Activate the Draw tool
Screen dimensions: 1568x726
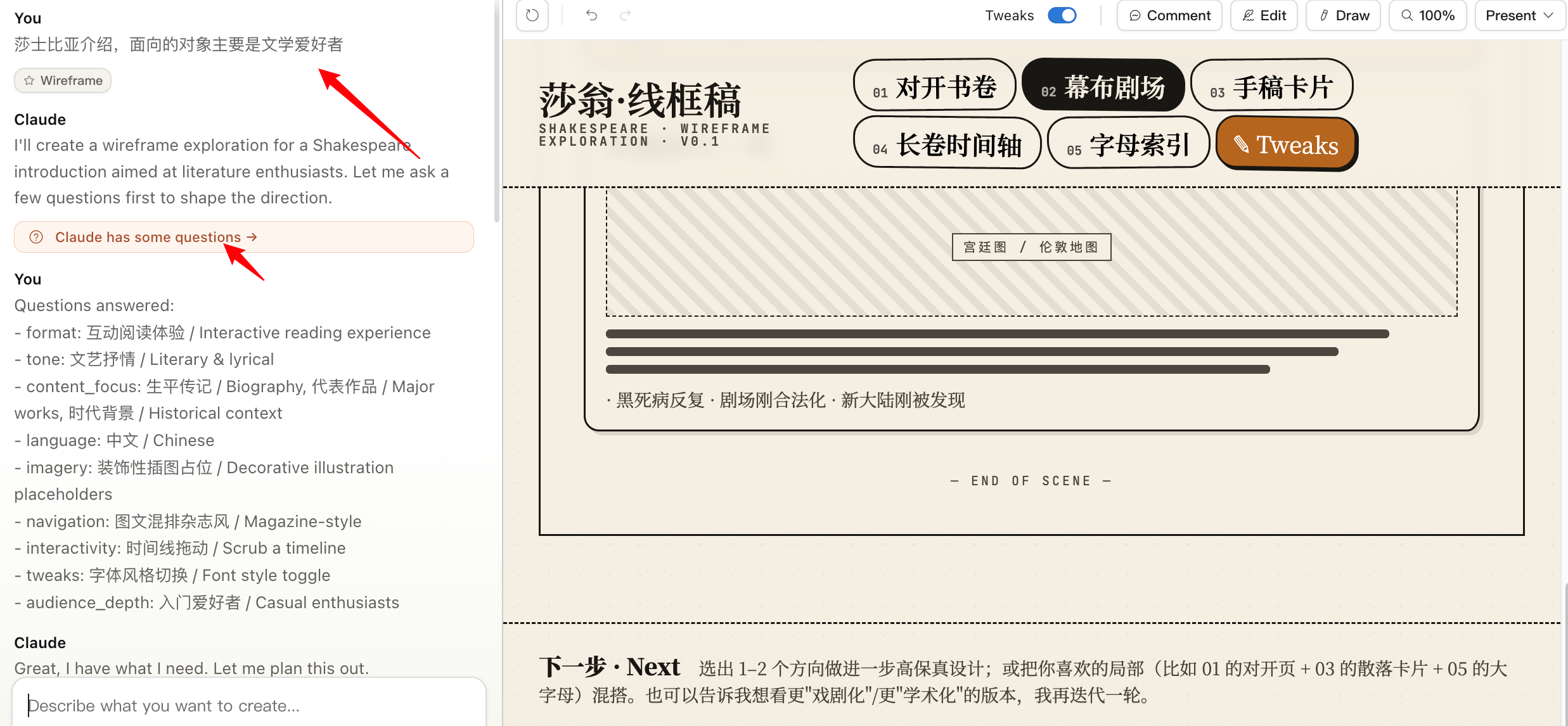1343,15
